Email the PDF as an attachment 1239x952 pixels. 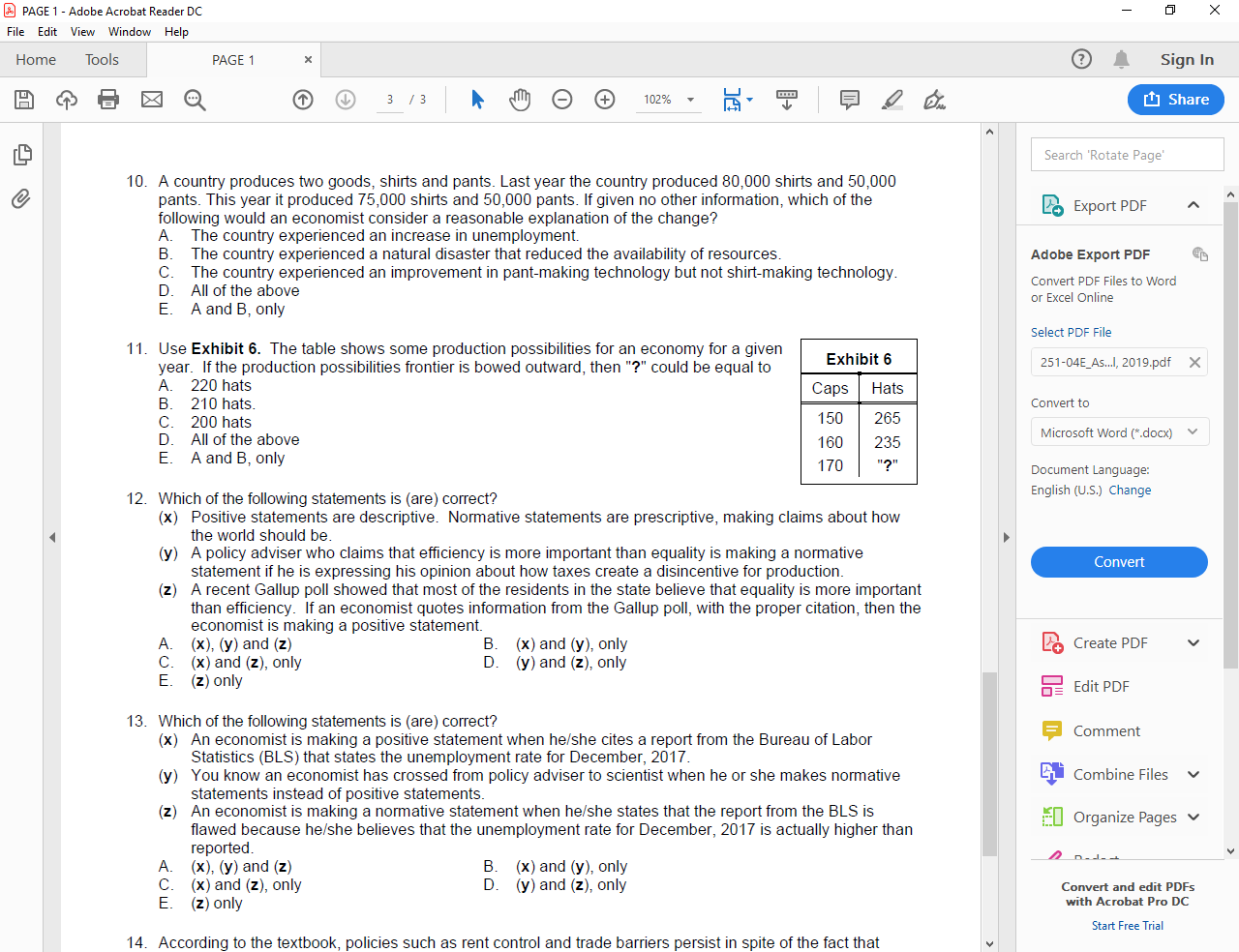click(x=151, y=99)
